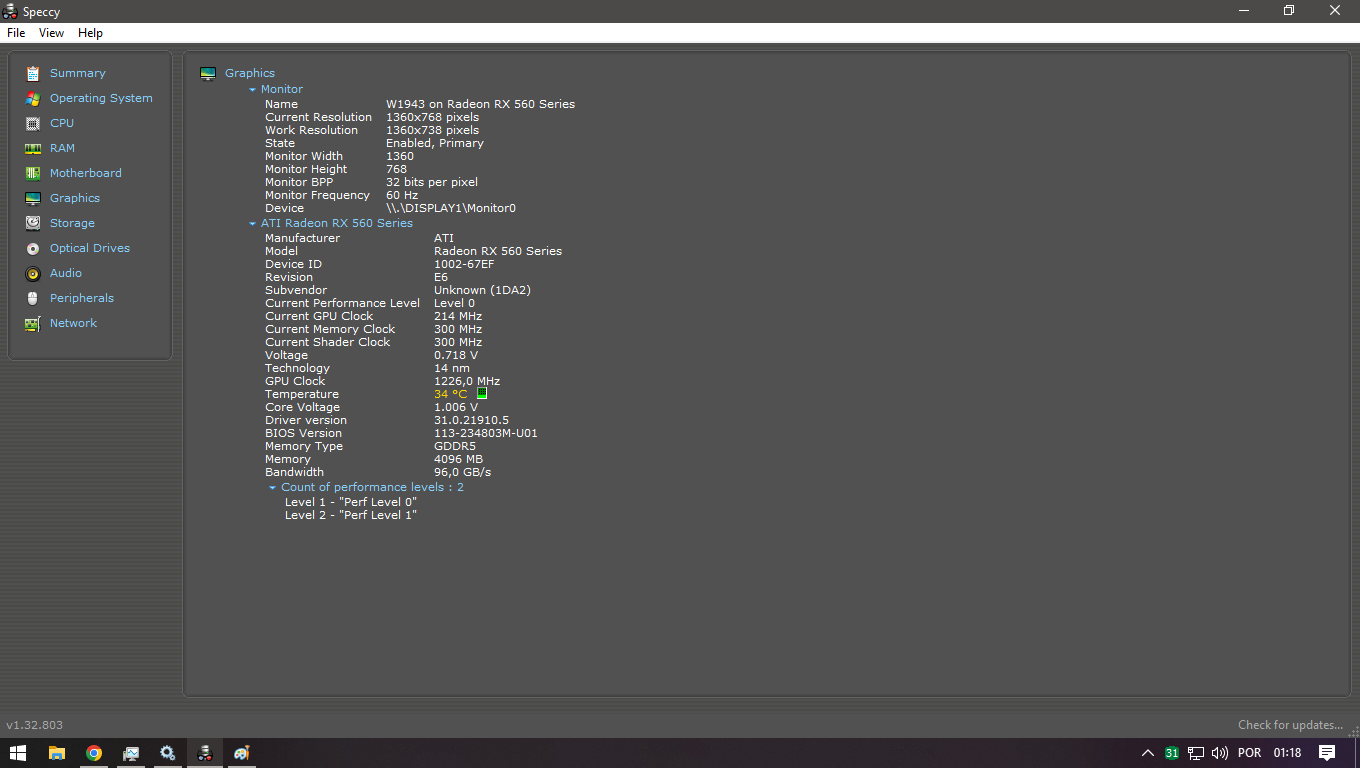Viewport: 1360px width, 768px height.
Task: Click the Technology value 14 nm
Action: coord(452,368)
